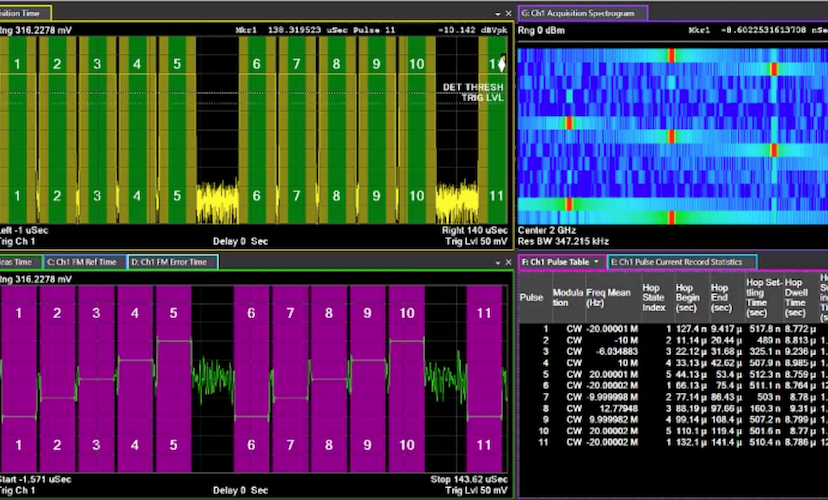
Task: Open the FM Error Time panel dropdown arrow
Action: click(498, 262)
